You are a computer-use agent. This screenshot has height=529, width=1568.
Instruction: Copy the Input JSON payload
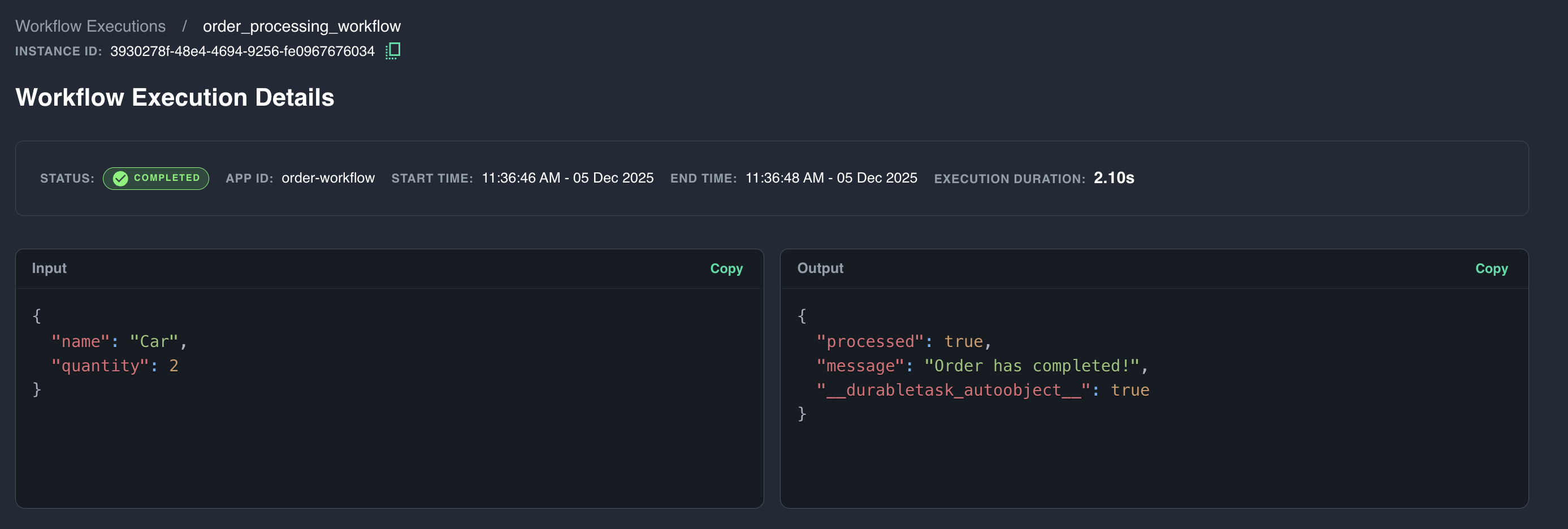(x=726, y=268)
